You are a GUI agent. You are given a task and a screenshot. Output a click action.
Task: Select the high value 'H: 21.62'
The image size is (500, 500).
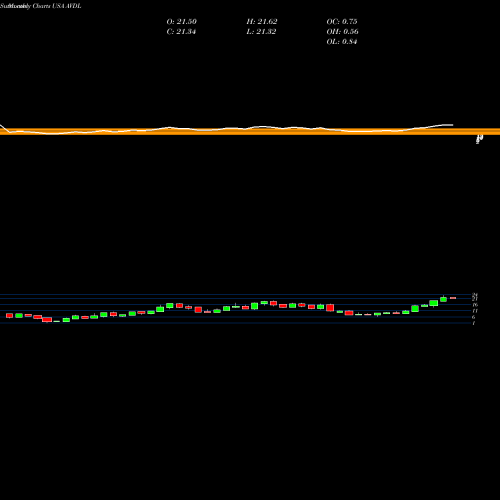262,22
